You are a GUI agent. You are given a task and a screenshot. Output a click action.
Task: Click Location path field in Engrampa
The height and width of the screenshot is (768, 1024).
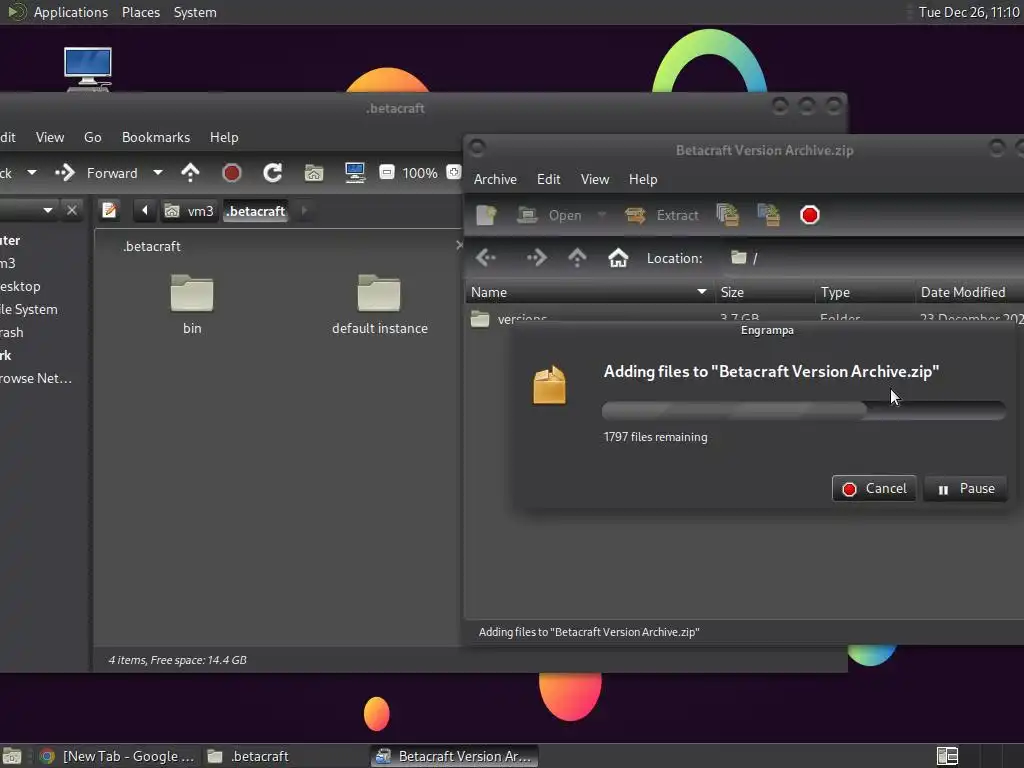[x=872, y=258]
